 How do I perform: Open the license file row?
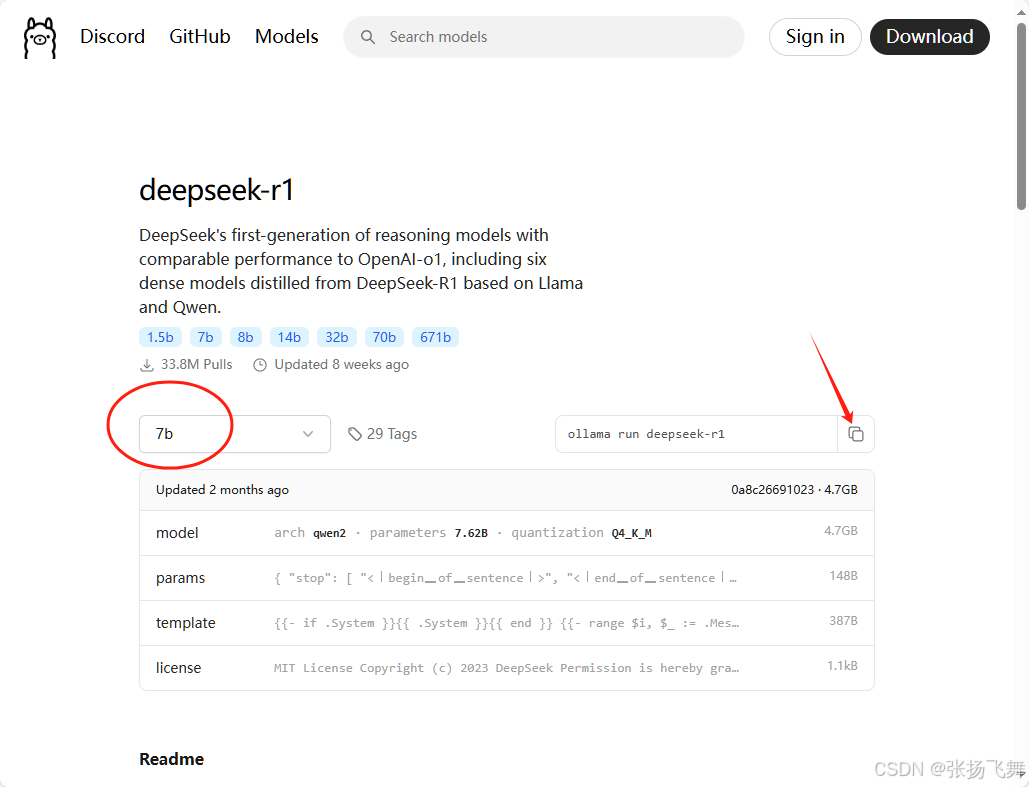coord(507,668)
